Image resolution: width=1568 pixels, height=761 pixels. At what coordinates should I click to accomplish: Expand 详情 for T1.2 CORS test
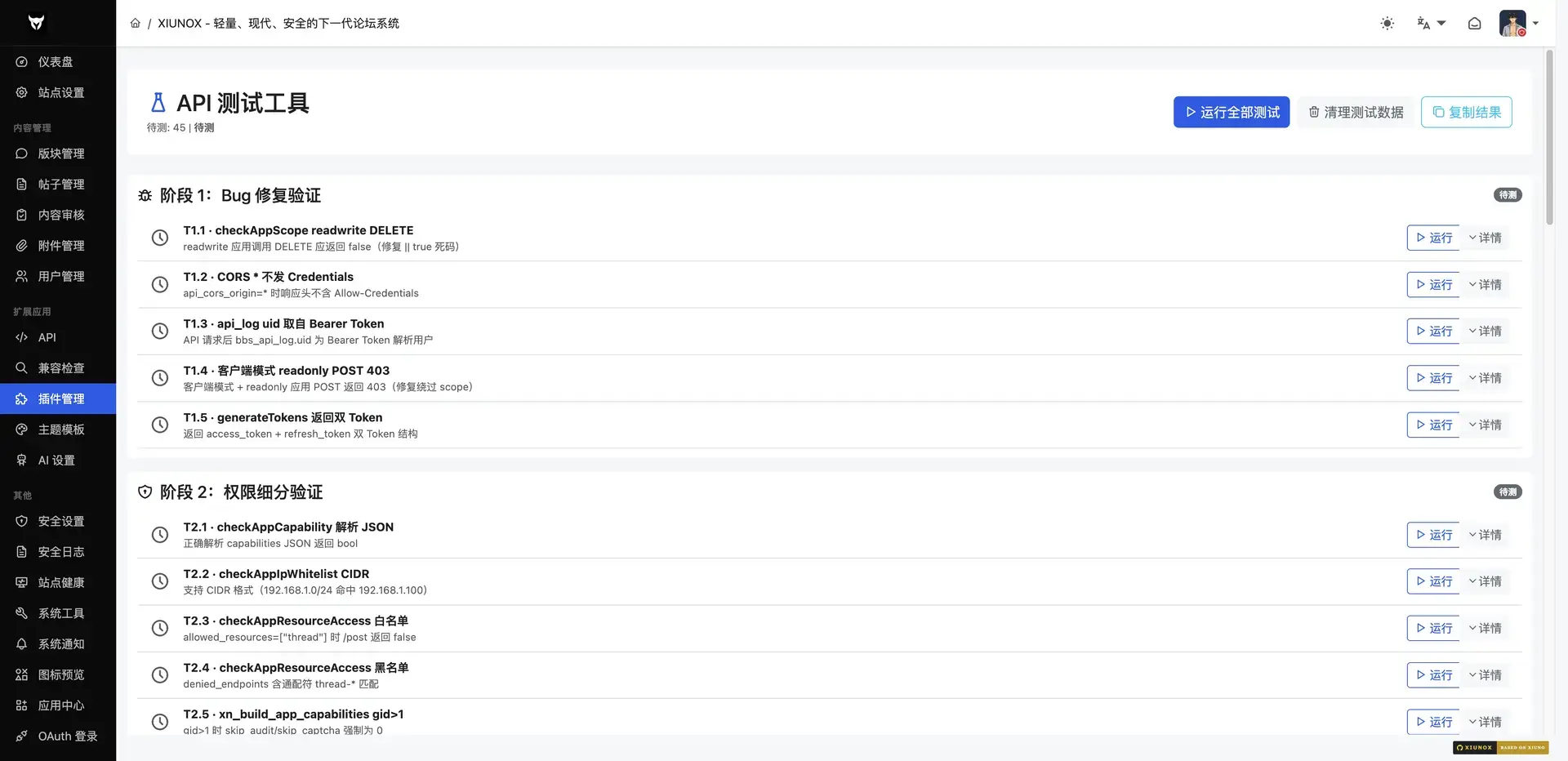[1485, 285]
